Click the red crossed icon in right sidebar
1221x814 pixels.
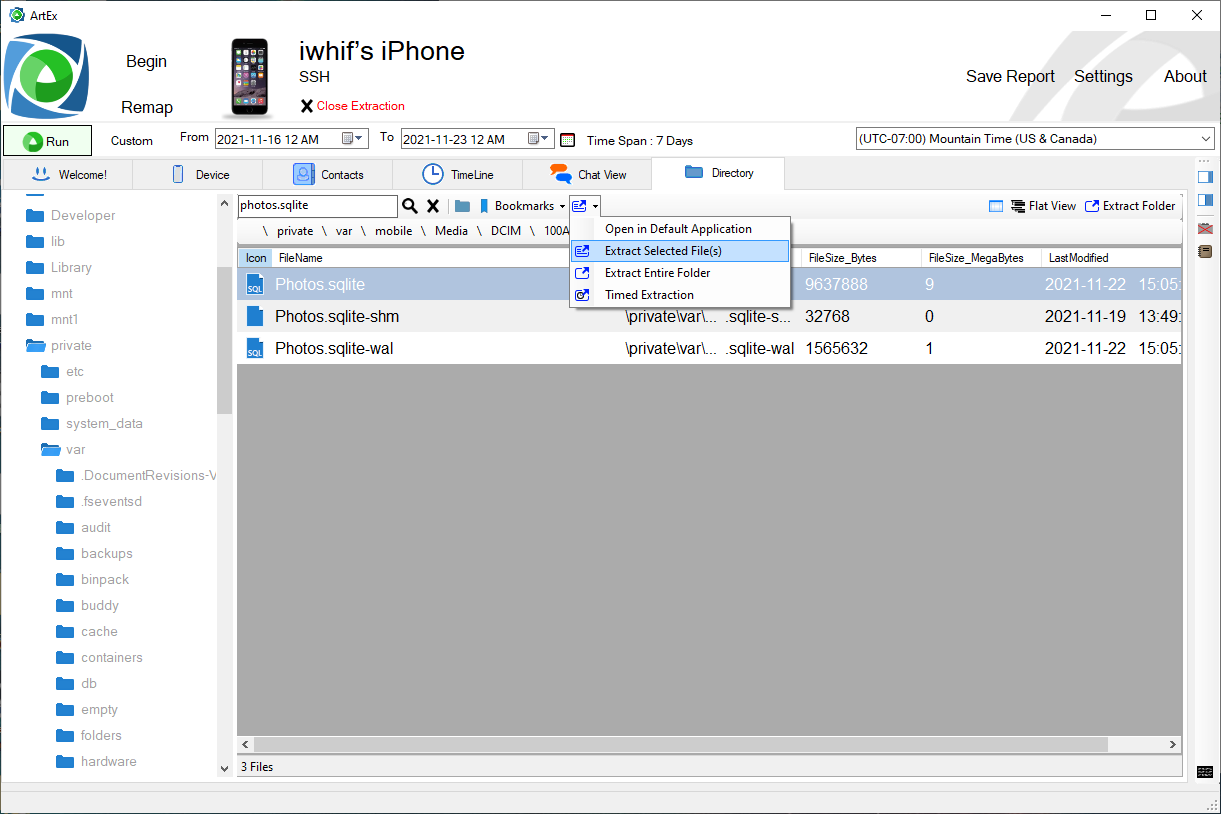click(x=1204, y=228)
